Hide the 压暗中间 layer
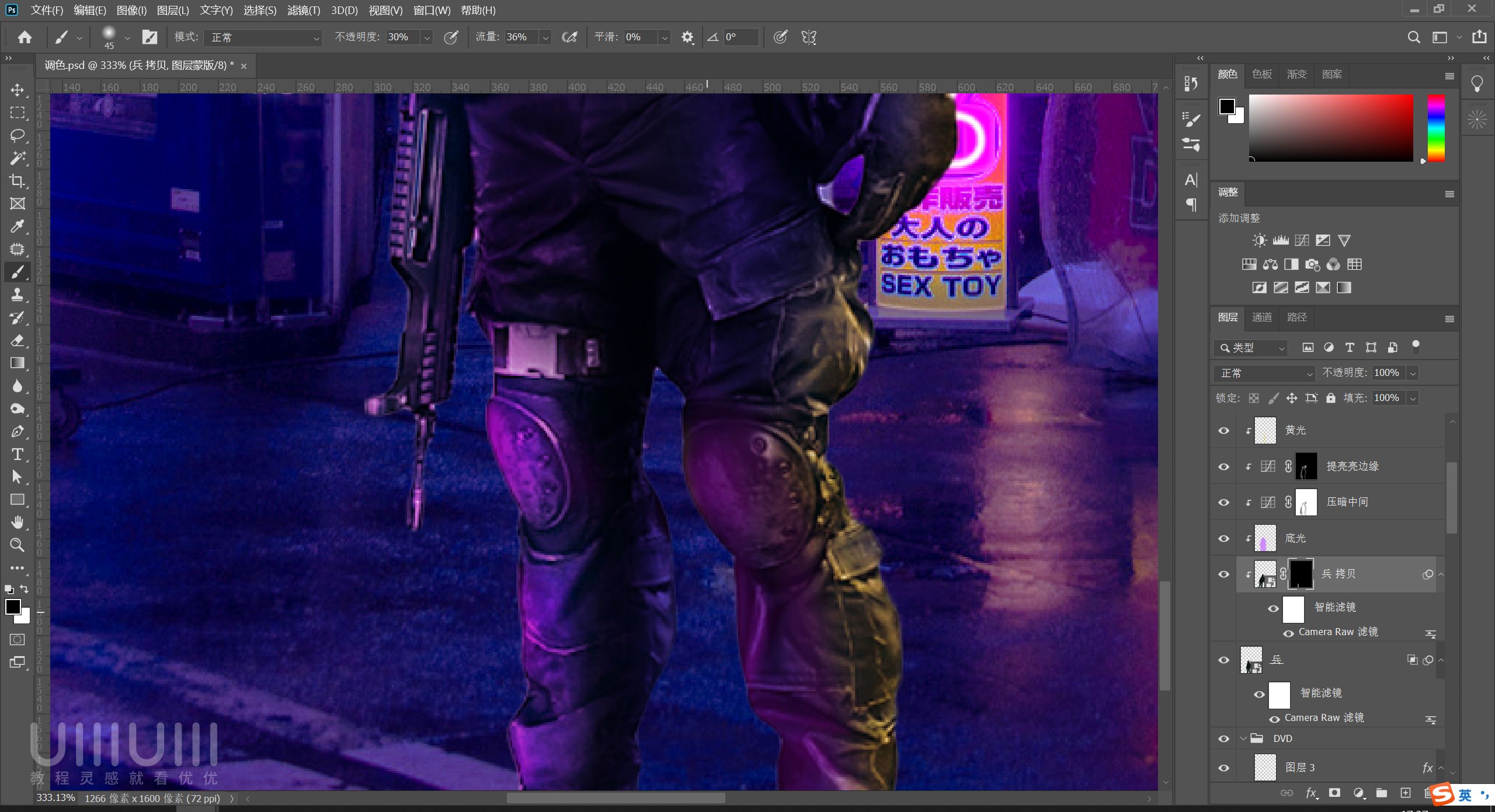Viewport: 1495px width, 812px height. coord(1223,503)
